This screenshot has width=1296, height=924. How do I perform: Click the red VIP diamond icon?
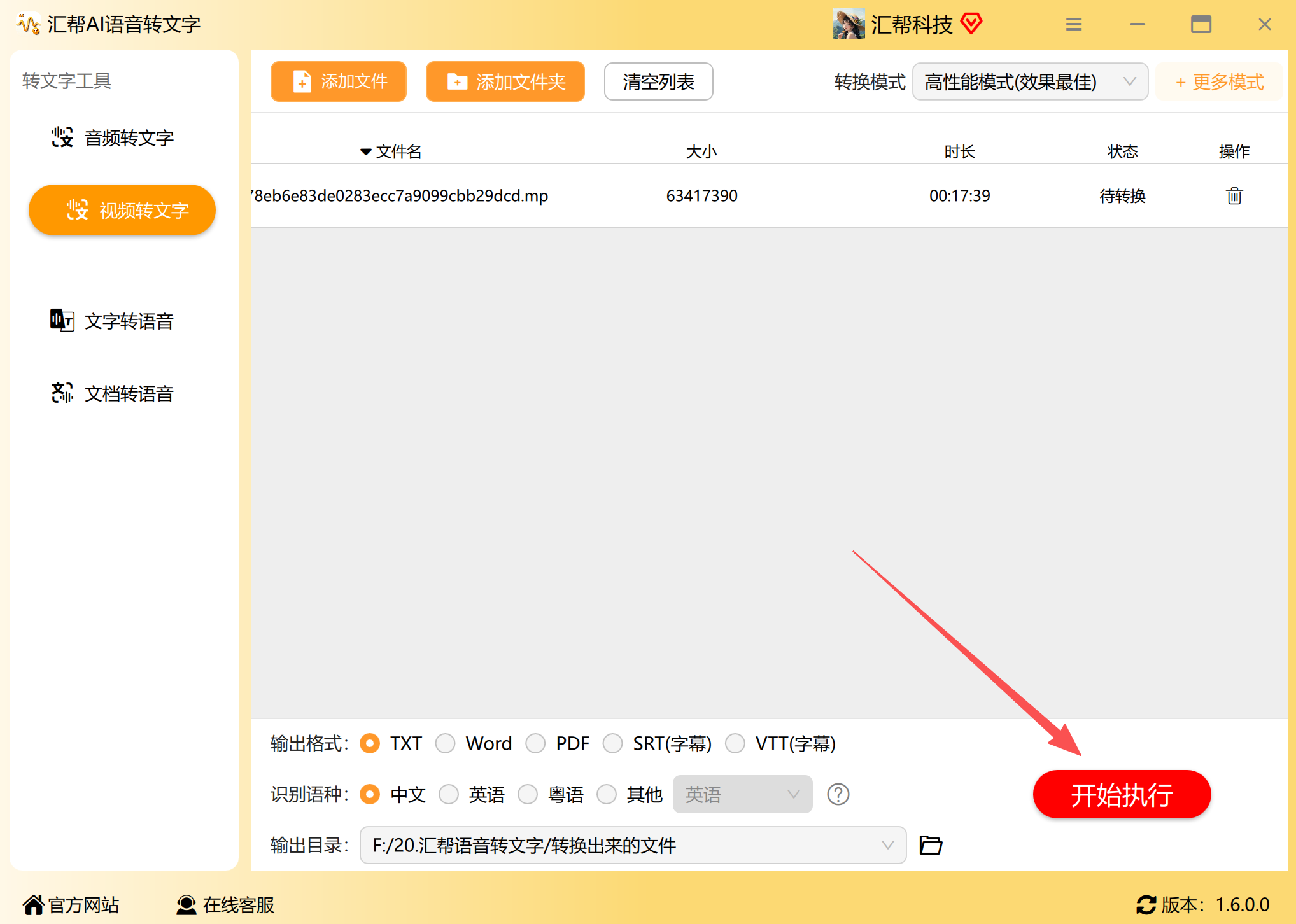point(971,24)
